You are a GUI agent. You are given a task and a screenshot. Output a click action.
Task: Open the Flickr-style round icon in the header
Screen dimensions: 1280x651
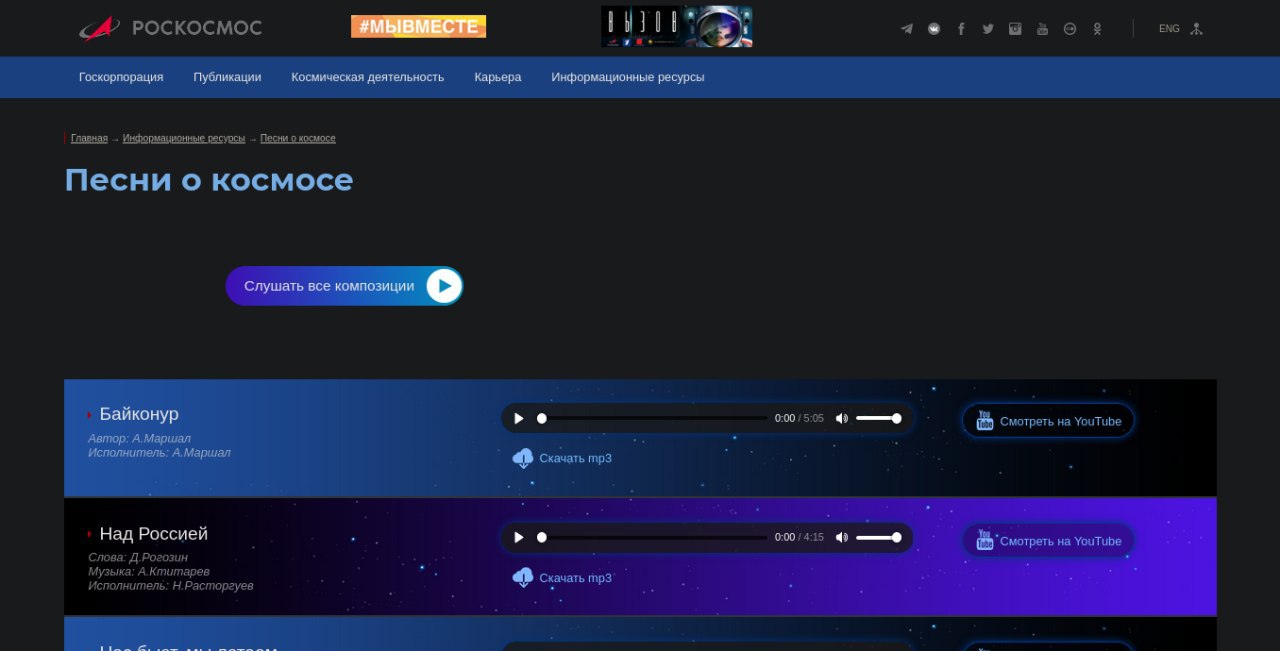1069,29
